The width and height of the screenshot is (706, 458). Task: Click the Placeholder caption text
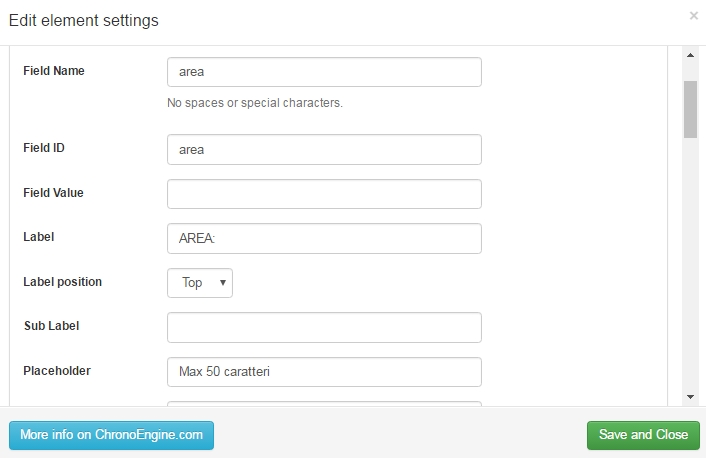[57, 371]
